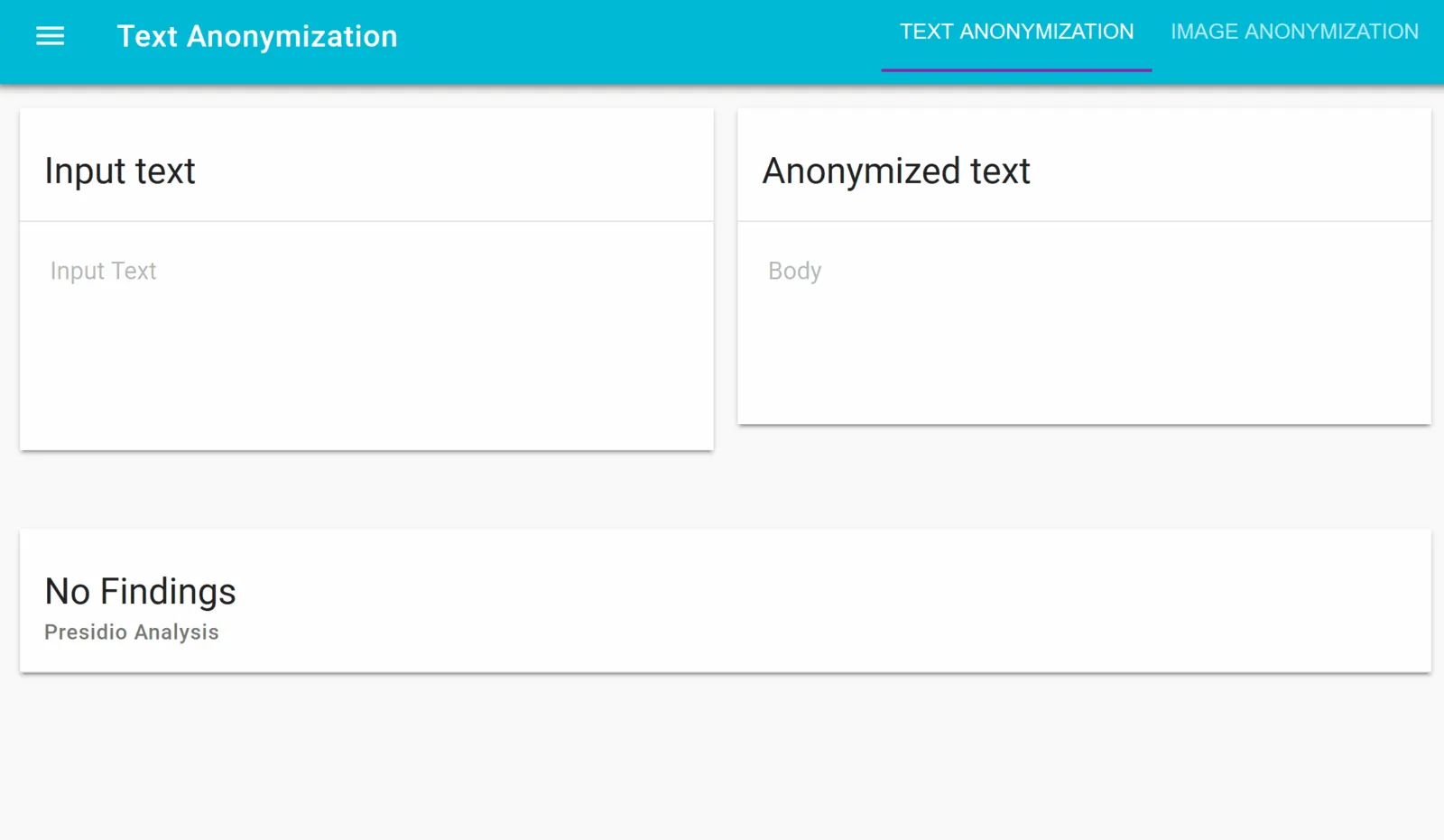
Task: Click the gap between the two text cards
Action: (x=726, y=271)
